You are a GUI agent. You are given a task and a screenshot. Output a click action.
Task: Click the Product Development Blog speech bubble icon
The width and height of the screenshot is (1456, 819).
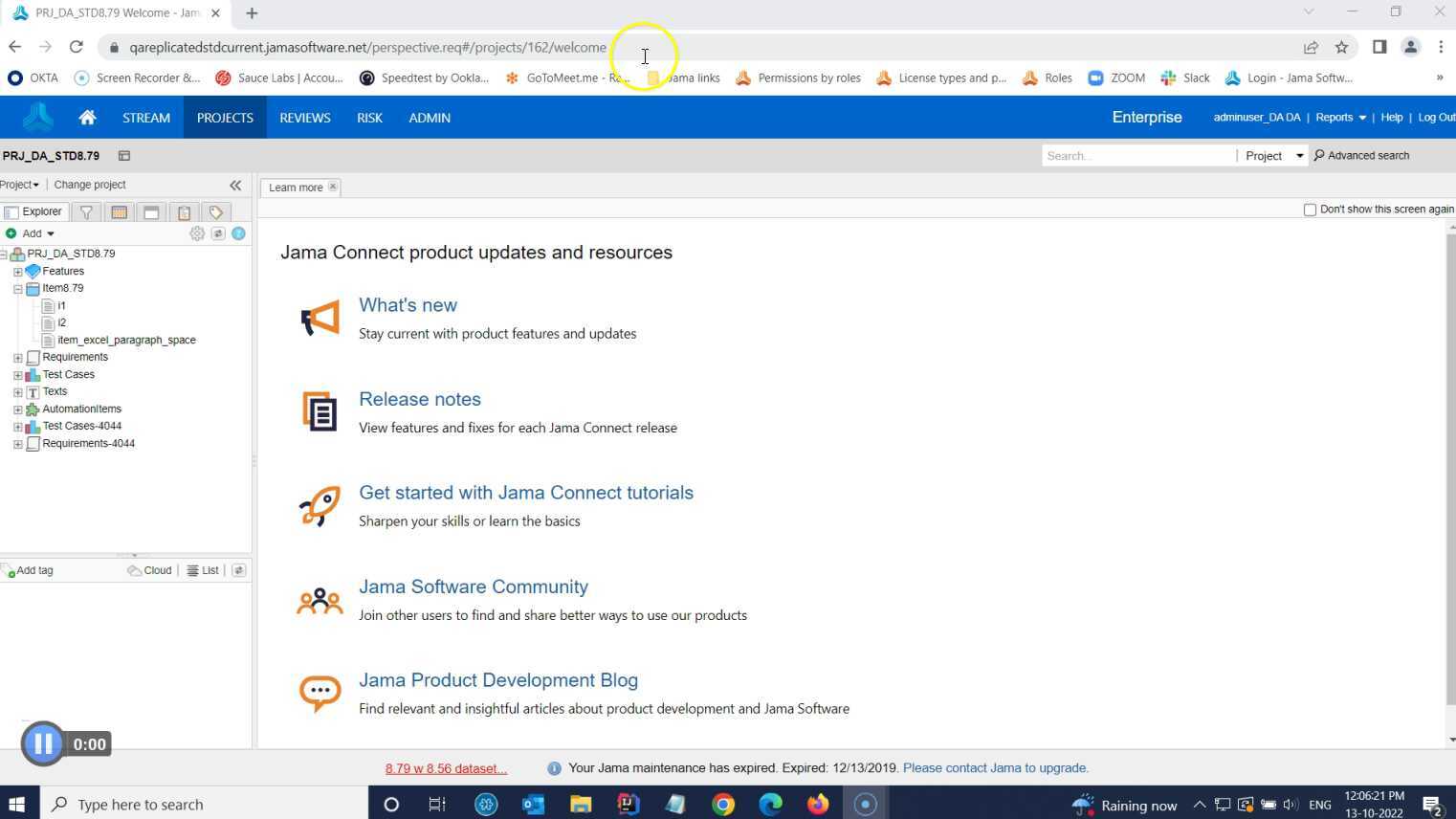[x=320, y=693]
